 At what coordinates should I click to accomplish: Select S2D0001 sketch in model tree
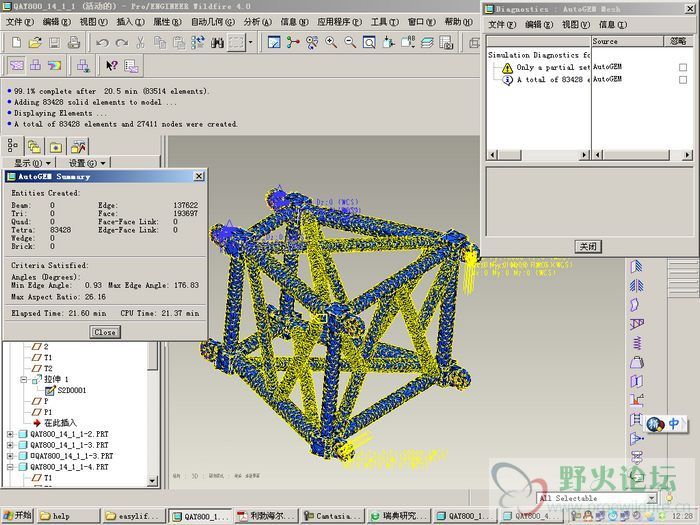66,391
